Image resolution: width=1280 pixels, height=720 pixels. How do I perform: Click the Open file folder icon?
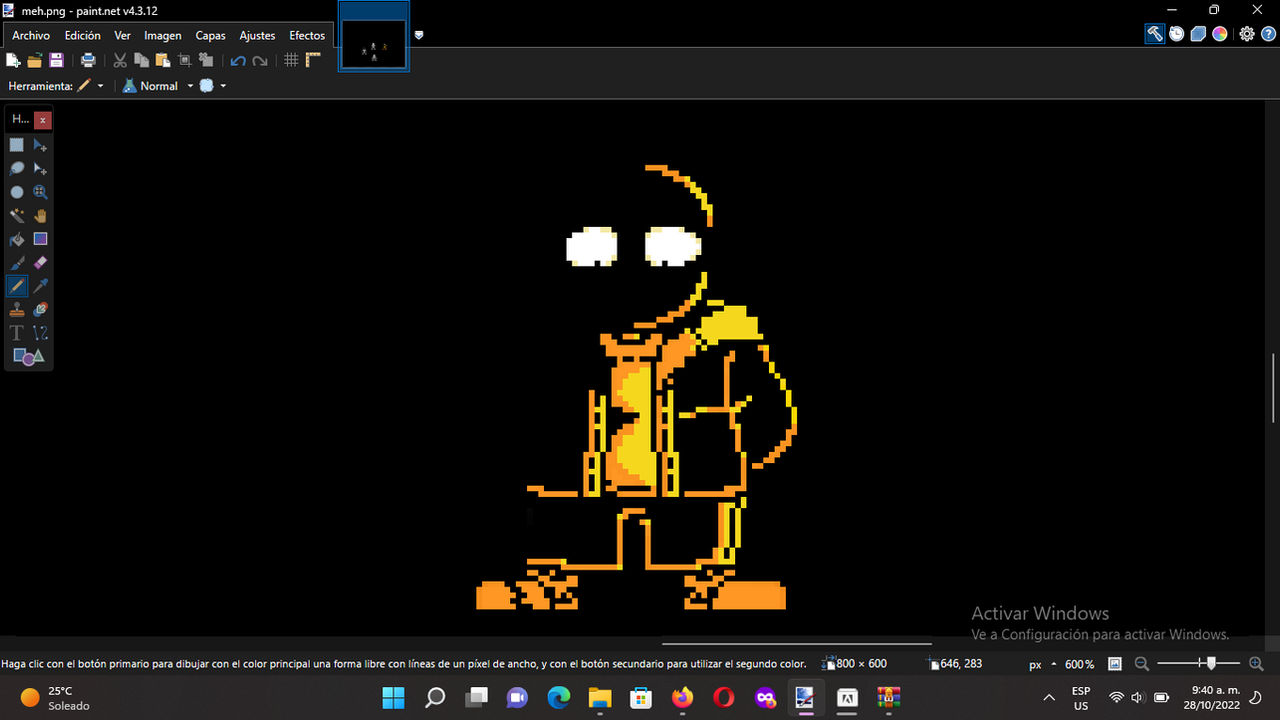(x=35, y=60)
